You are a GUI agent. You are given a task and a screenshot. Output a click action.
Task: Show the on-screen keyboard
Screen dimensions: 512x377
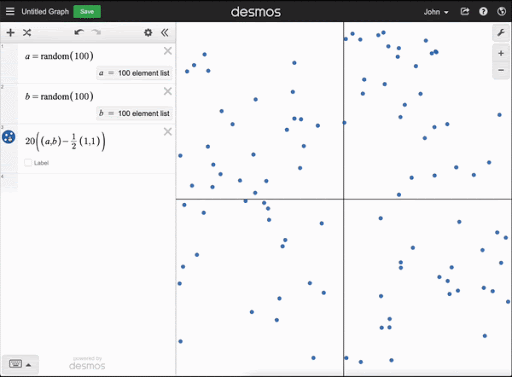pyautogui.click(x=20, y=364)
